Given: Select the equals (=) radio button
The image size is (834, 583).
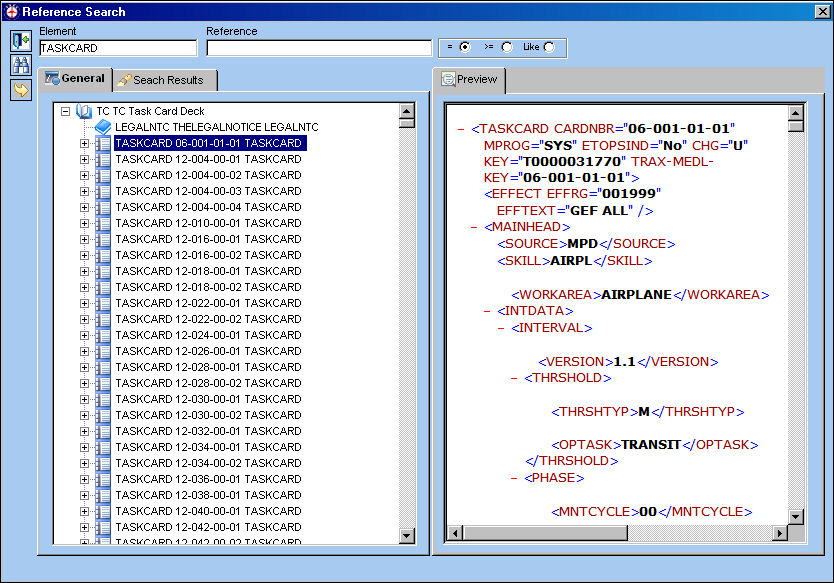Looking at the screenshot, I should pos(465,47).
